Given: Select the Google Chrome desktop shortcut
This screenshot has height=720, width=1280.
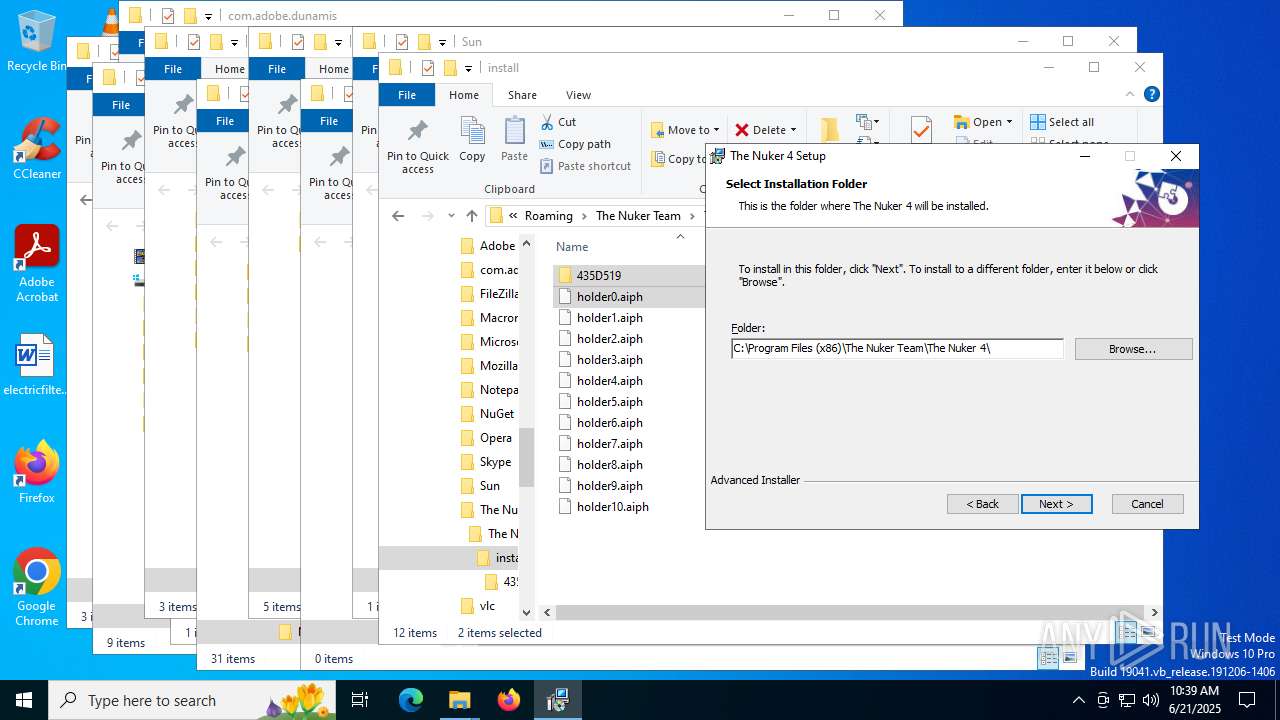Looking at the screenshot, I should click(x=36, y=587).
